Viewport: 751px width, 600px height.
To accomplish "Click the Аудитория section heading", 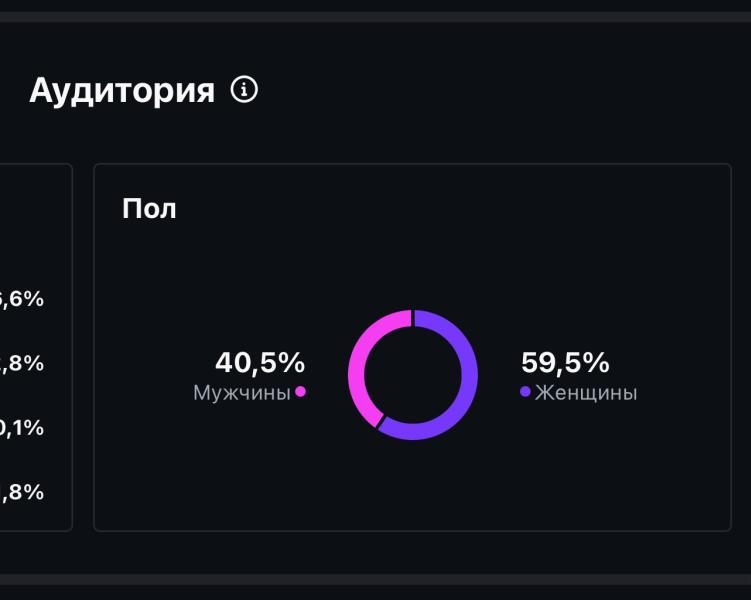I will click(122, 91).
